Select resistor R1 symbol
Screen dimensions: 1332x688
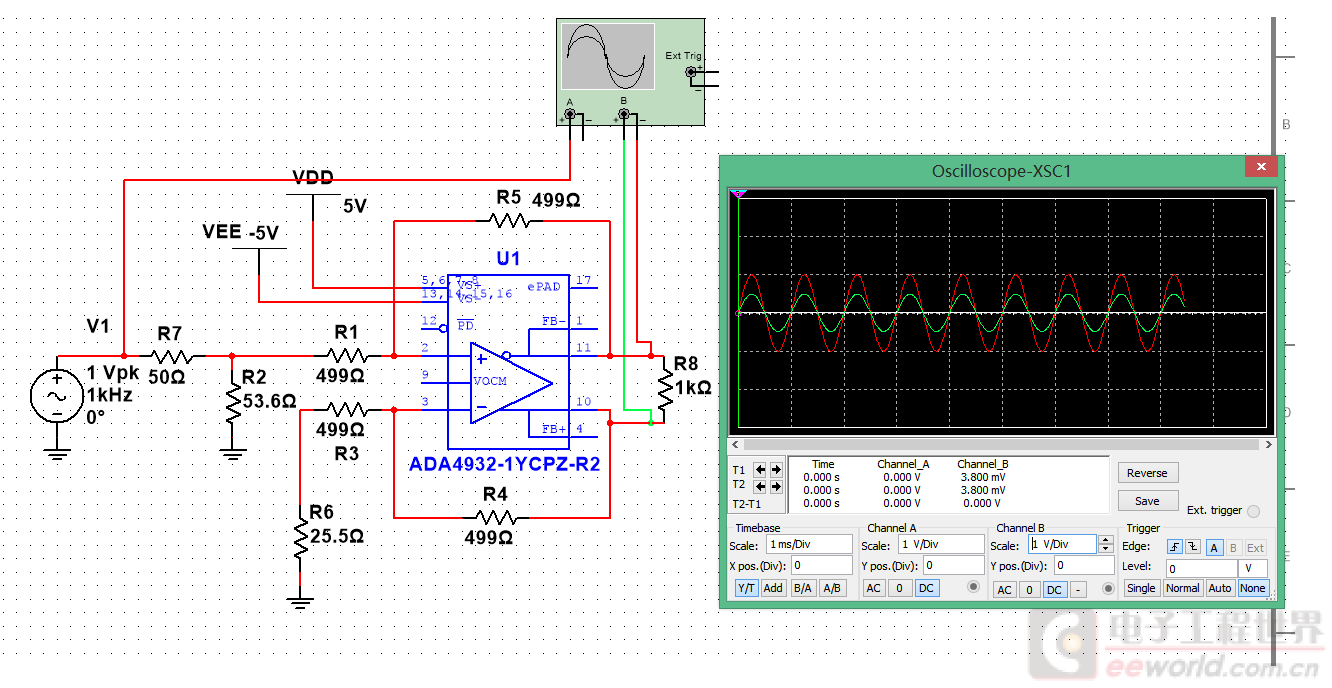(x=346, y=355)
